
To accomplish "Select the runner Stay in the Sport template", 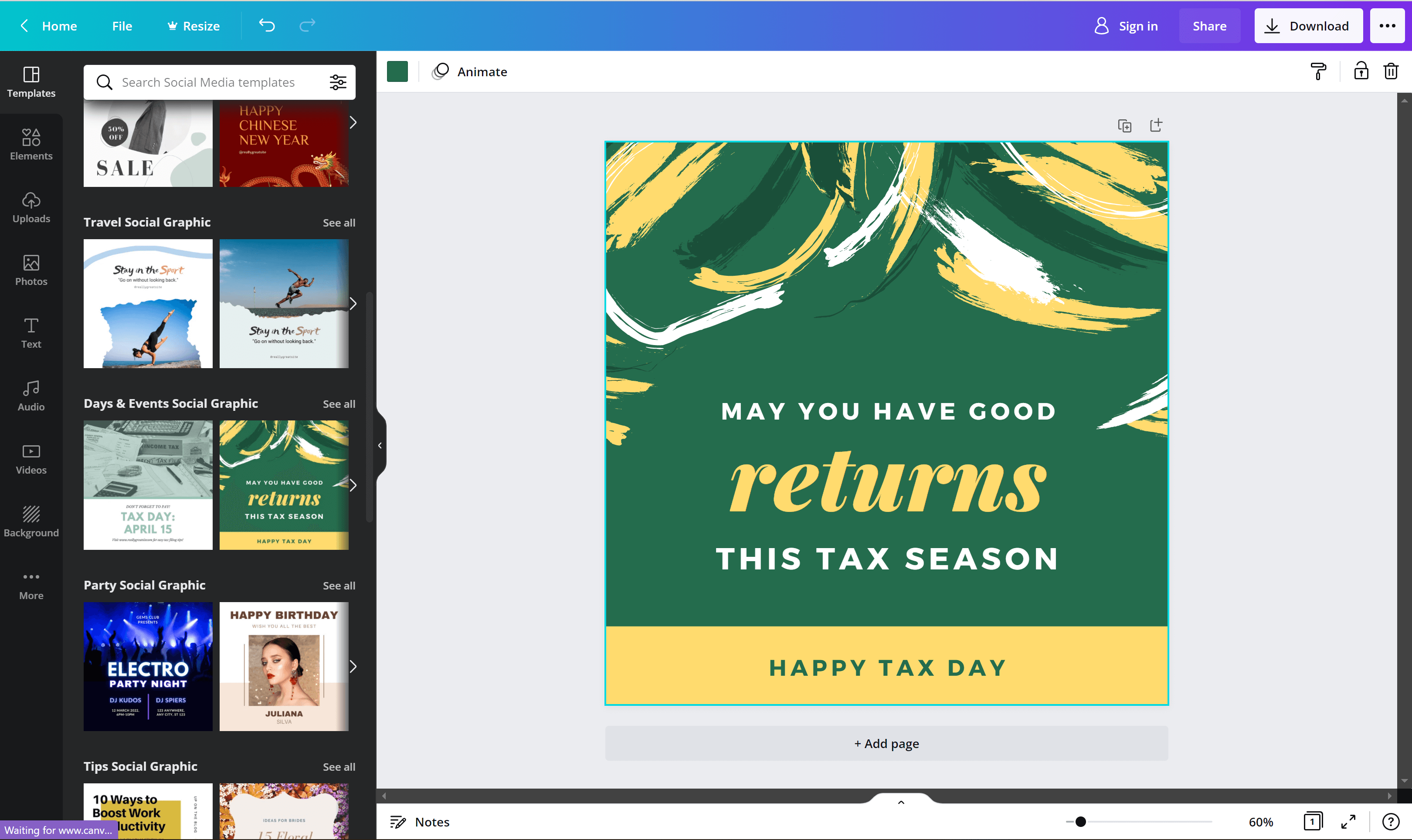I will (284, 304).
